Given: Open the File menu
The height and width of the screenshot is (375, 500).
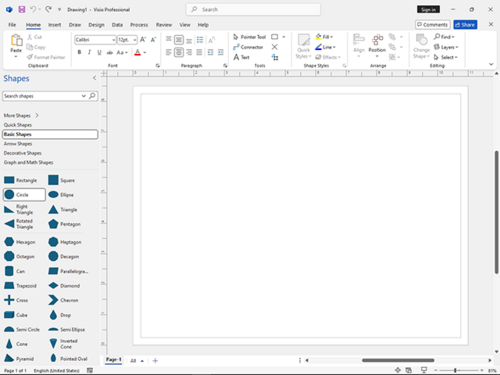Looking at the screenshot, I should point(12,25).
